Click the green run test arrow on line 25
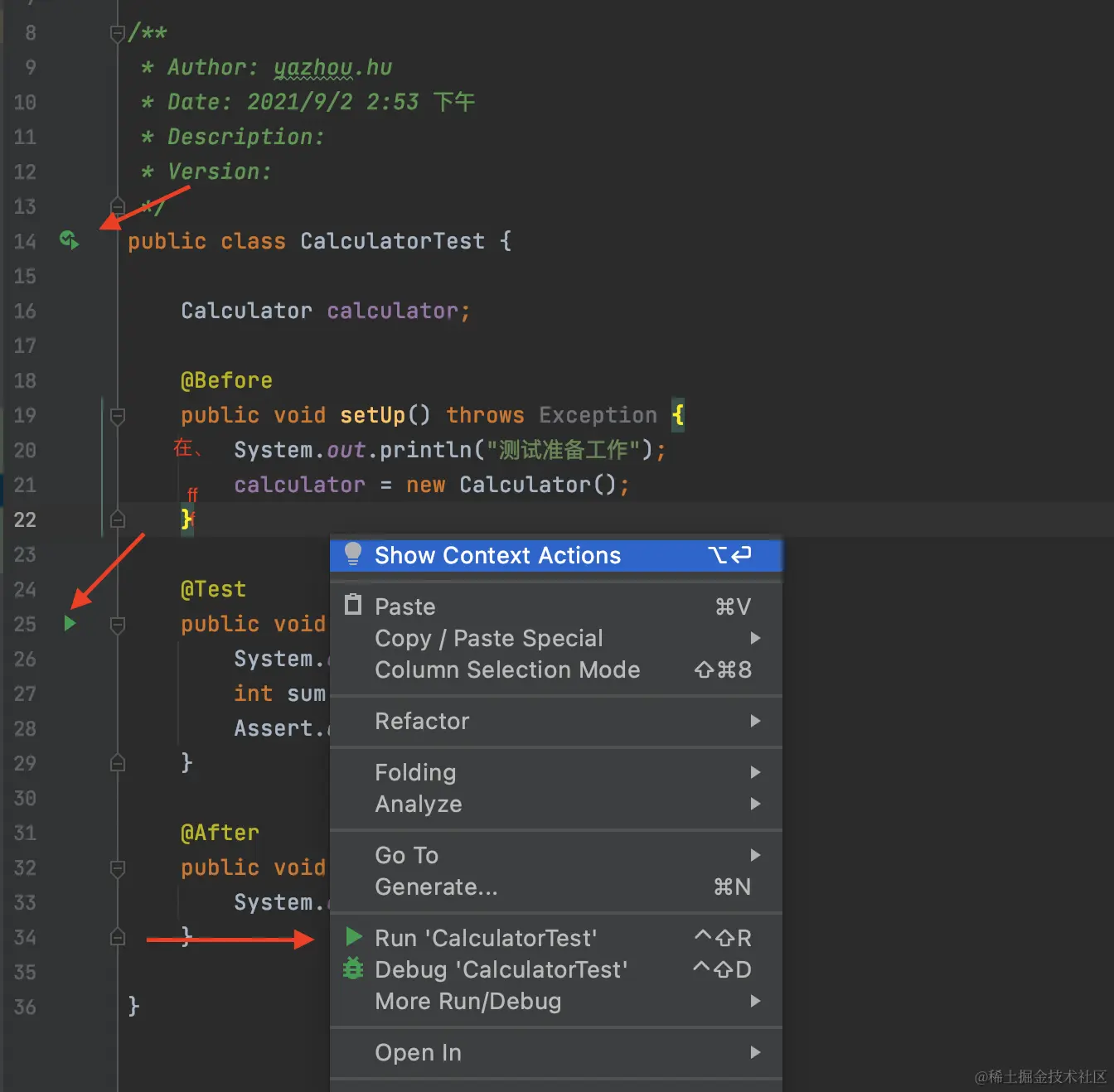The image size is (1114, 1092). pyautogui.click(x=70, y=623)
